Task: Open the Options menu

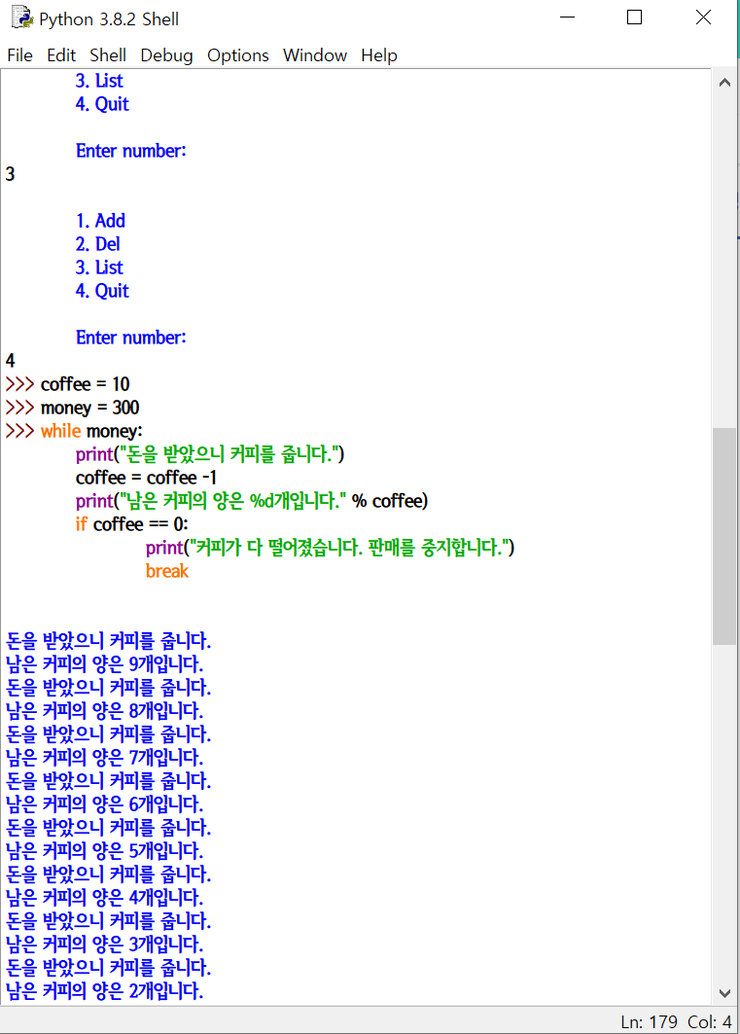Action: tap(238, 55)
